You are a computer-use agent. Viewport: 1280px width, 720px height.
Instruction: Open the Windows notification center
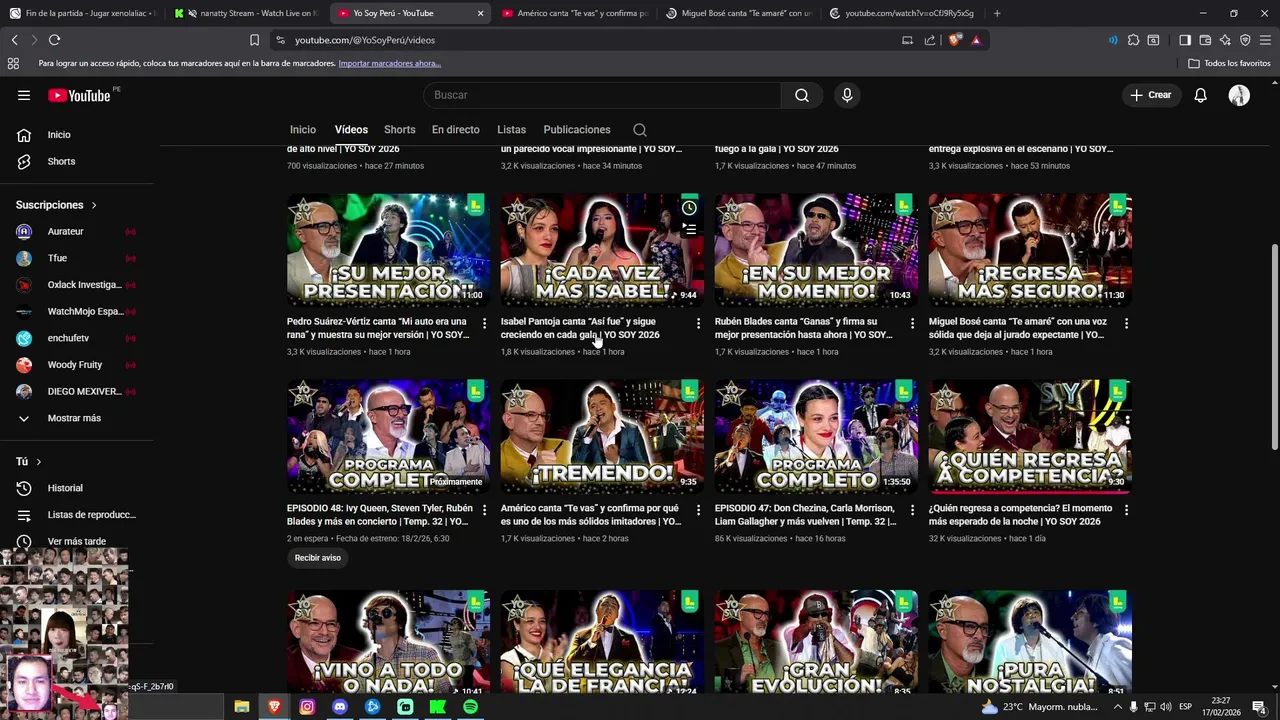click(1259, 707)
